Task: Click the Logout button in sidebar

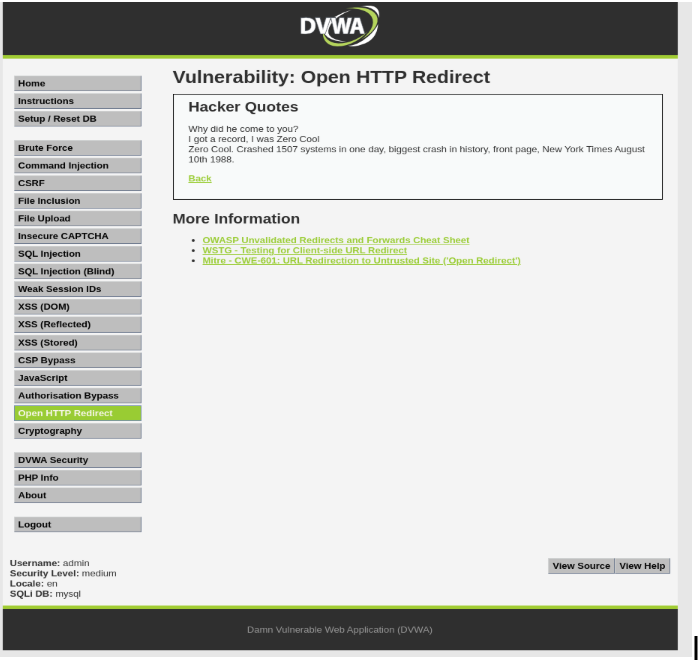Action: [77, 524]
